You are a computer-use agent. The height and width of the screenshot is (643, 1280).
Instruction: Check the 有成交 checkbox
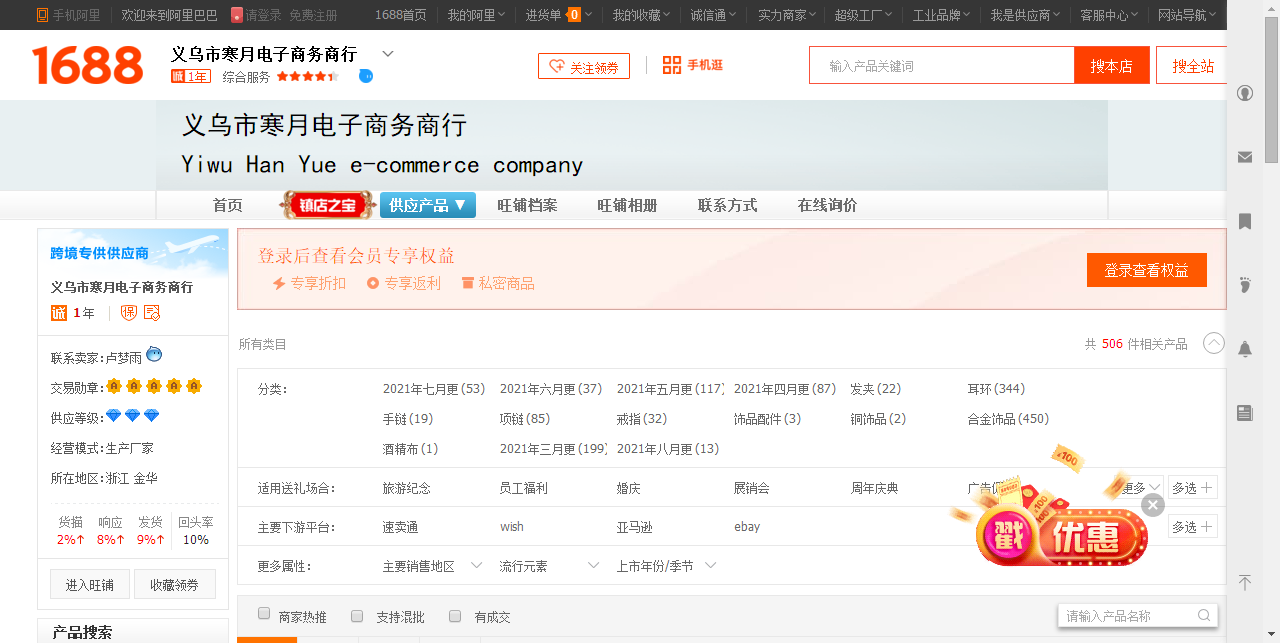[x=455, y=615]
